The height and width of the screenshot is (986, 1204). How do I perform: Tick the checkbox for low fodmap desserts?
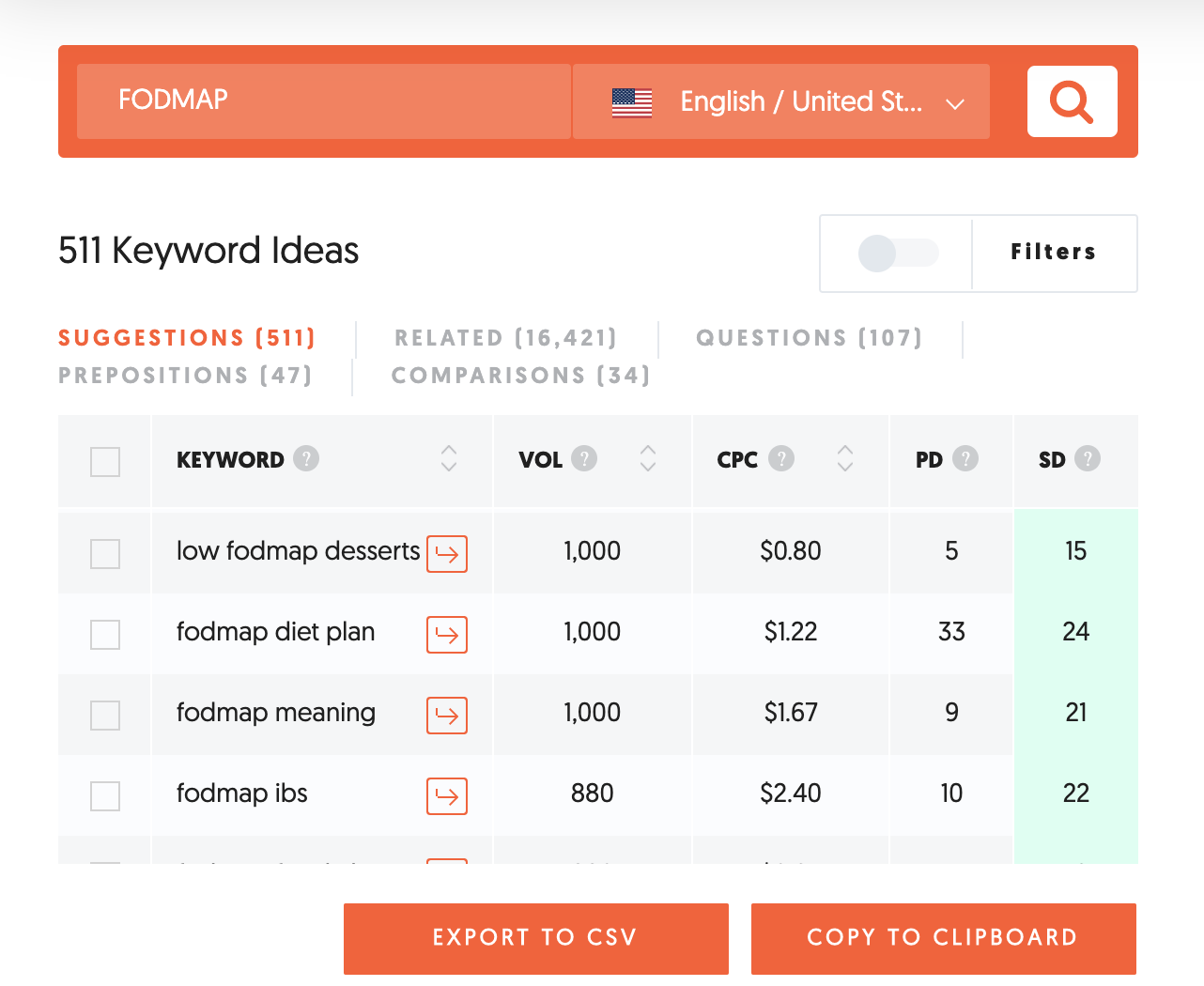(x=105, y=553)
